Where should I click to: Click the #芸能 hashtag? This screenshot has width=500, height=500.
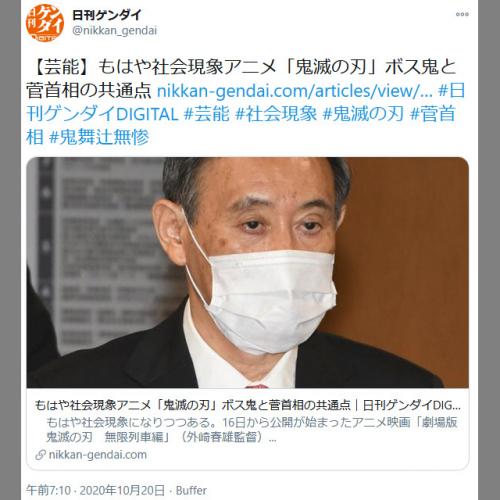point(207,114)
